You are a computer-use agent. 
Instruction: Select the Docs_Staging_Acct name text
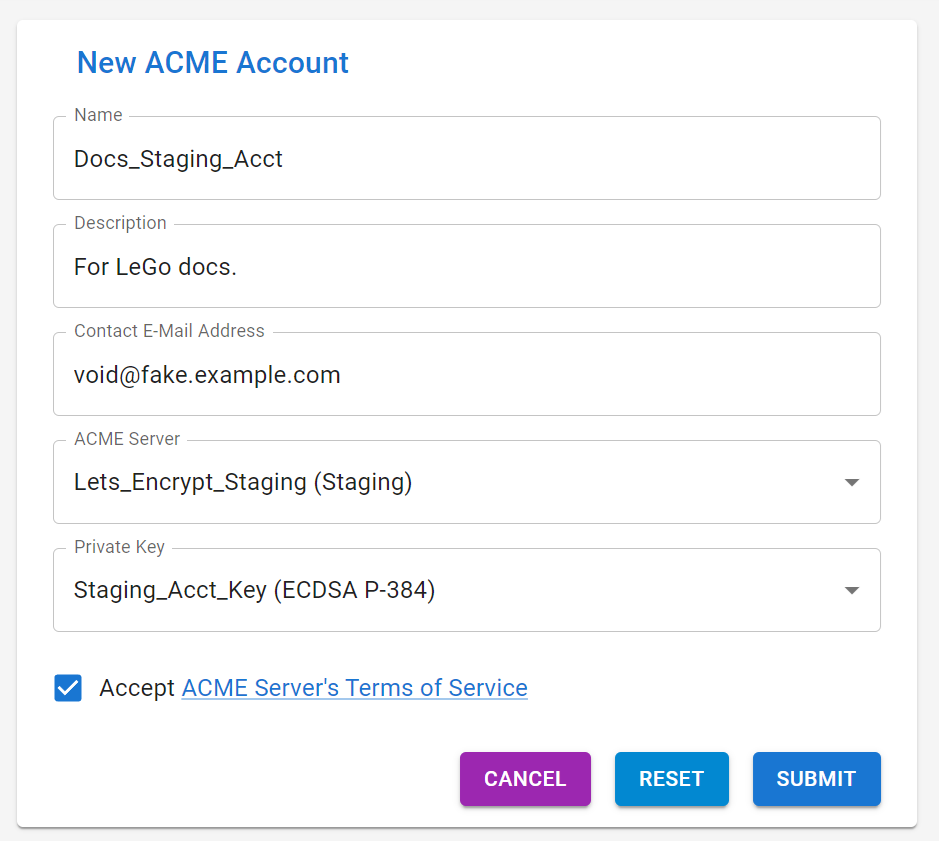[178, 159]
